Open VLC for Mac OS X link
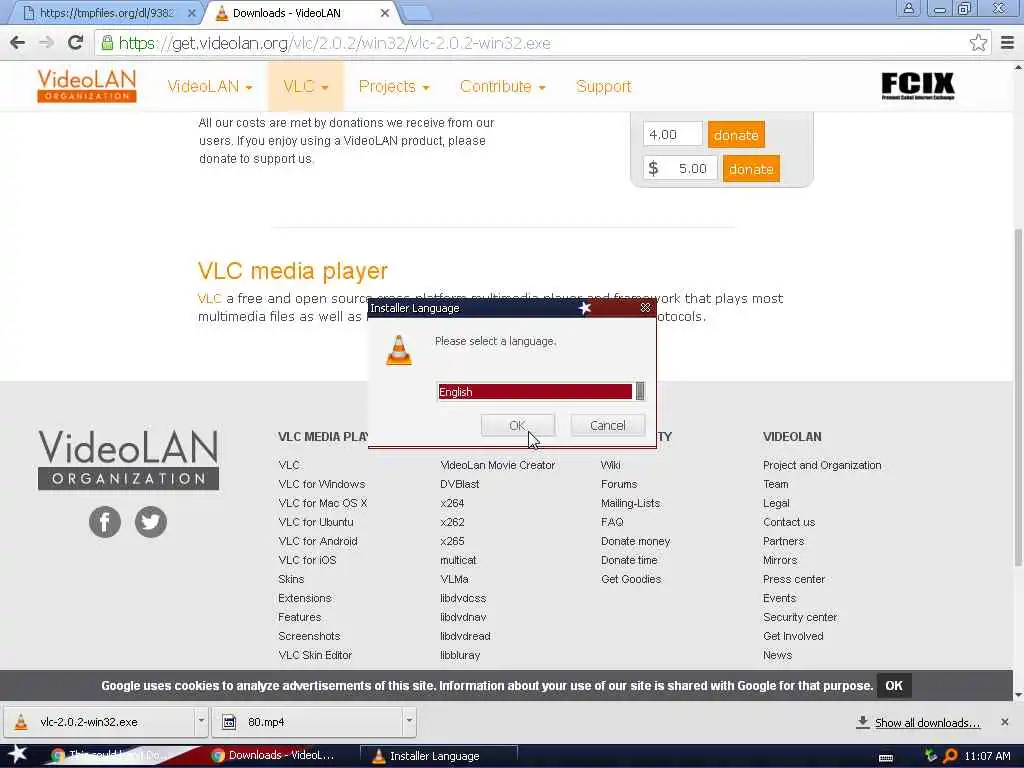This screenshot has width=1024, height=768. click(x=323, y=503)
